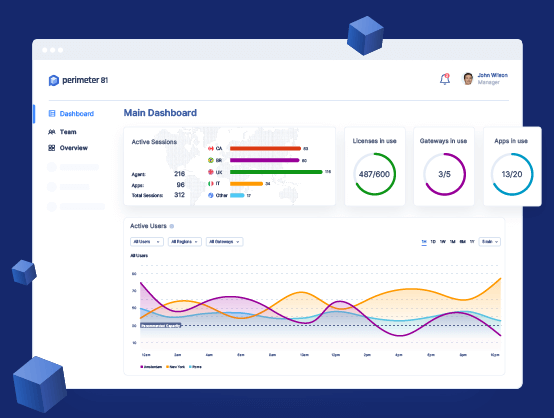
Task: Select the Dashboard sidebar icon
Action: pyautogui.click(x=52, y=113)
